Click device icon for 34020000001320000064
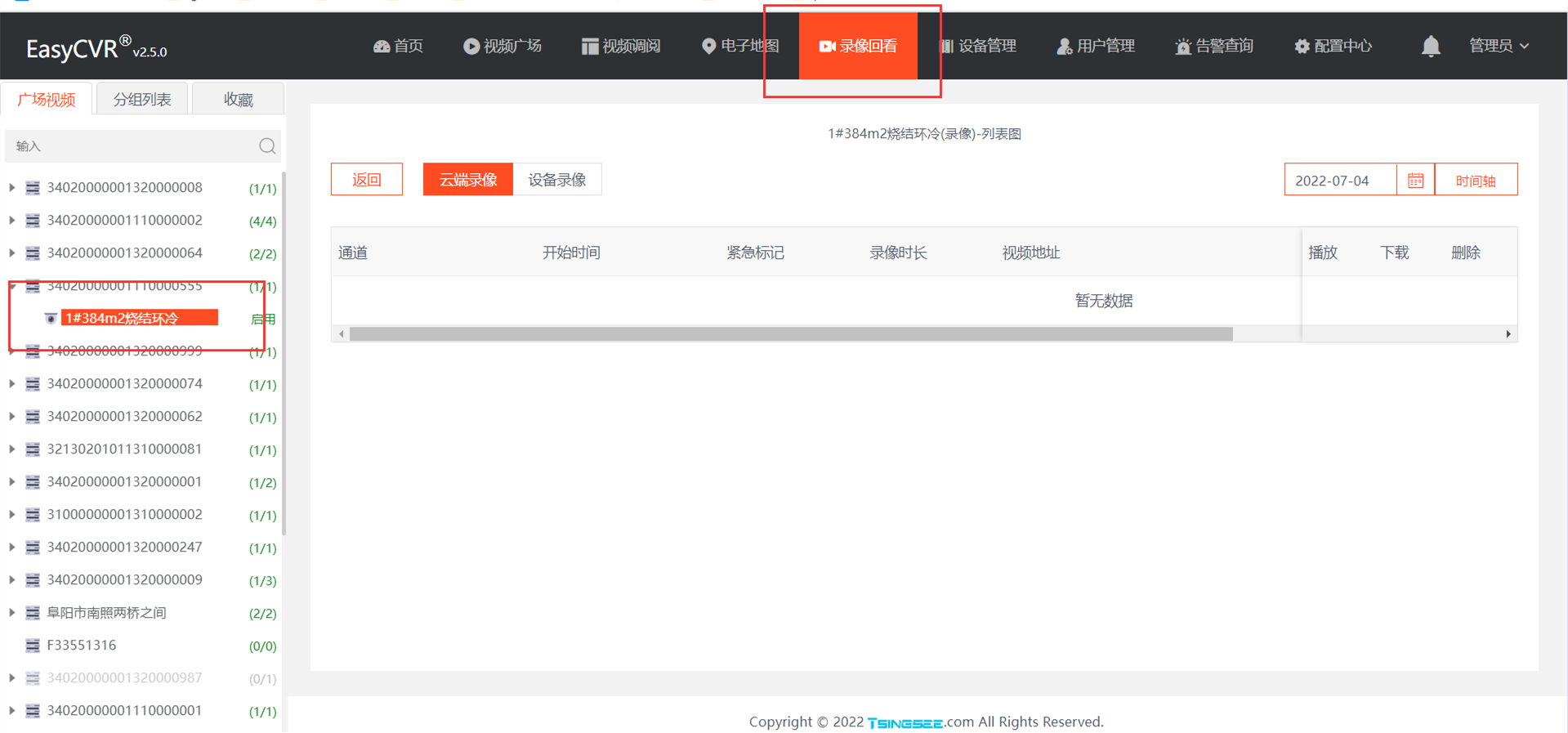 [33, 253]
